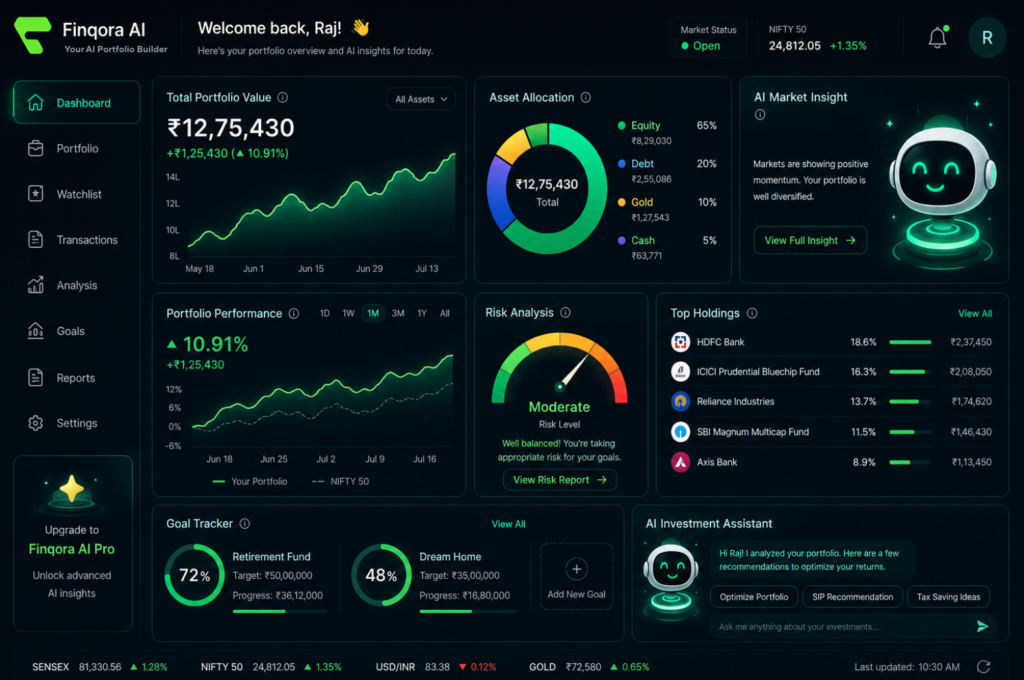1024x680 pixels.
Task: Click the 72% Retirement Fund ring
Action: pyautogui.click(x=195, y=575)
